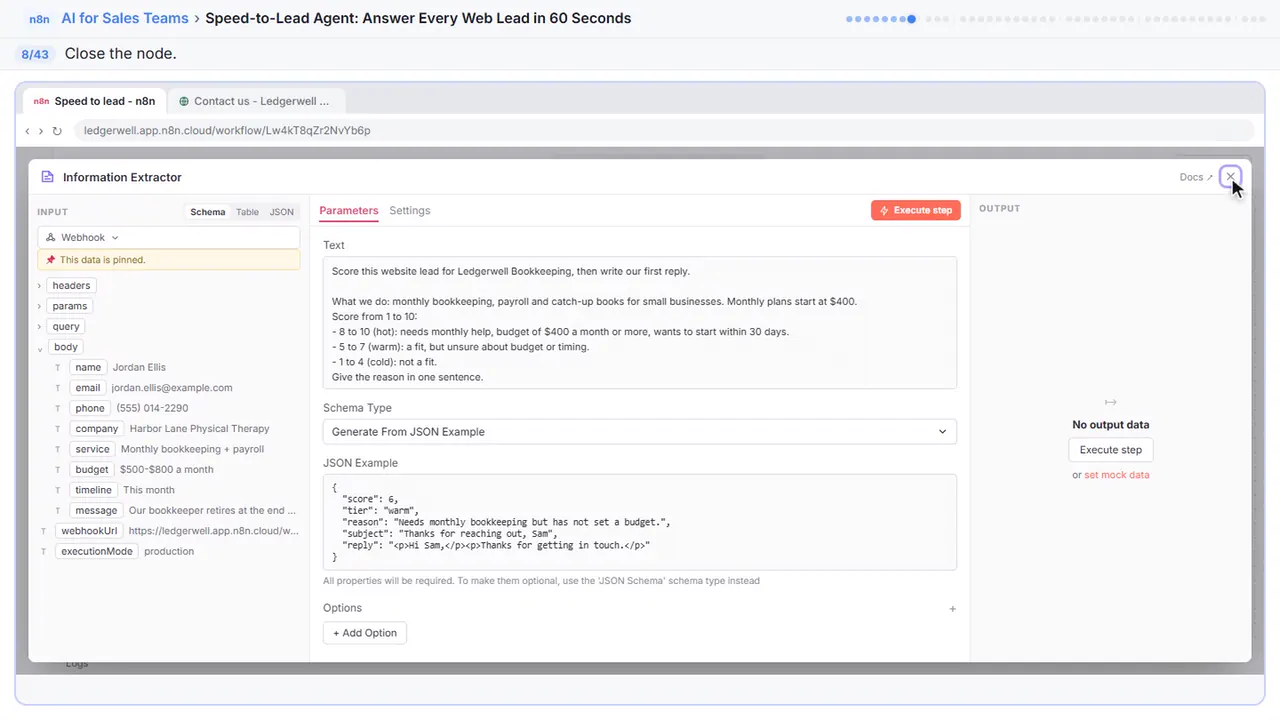This screenshot has width=1280, height=720.
Task: Collapse the body tree node
Action: [x=40, y=347]
